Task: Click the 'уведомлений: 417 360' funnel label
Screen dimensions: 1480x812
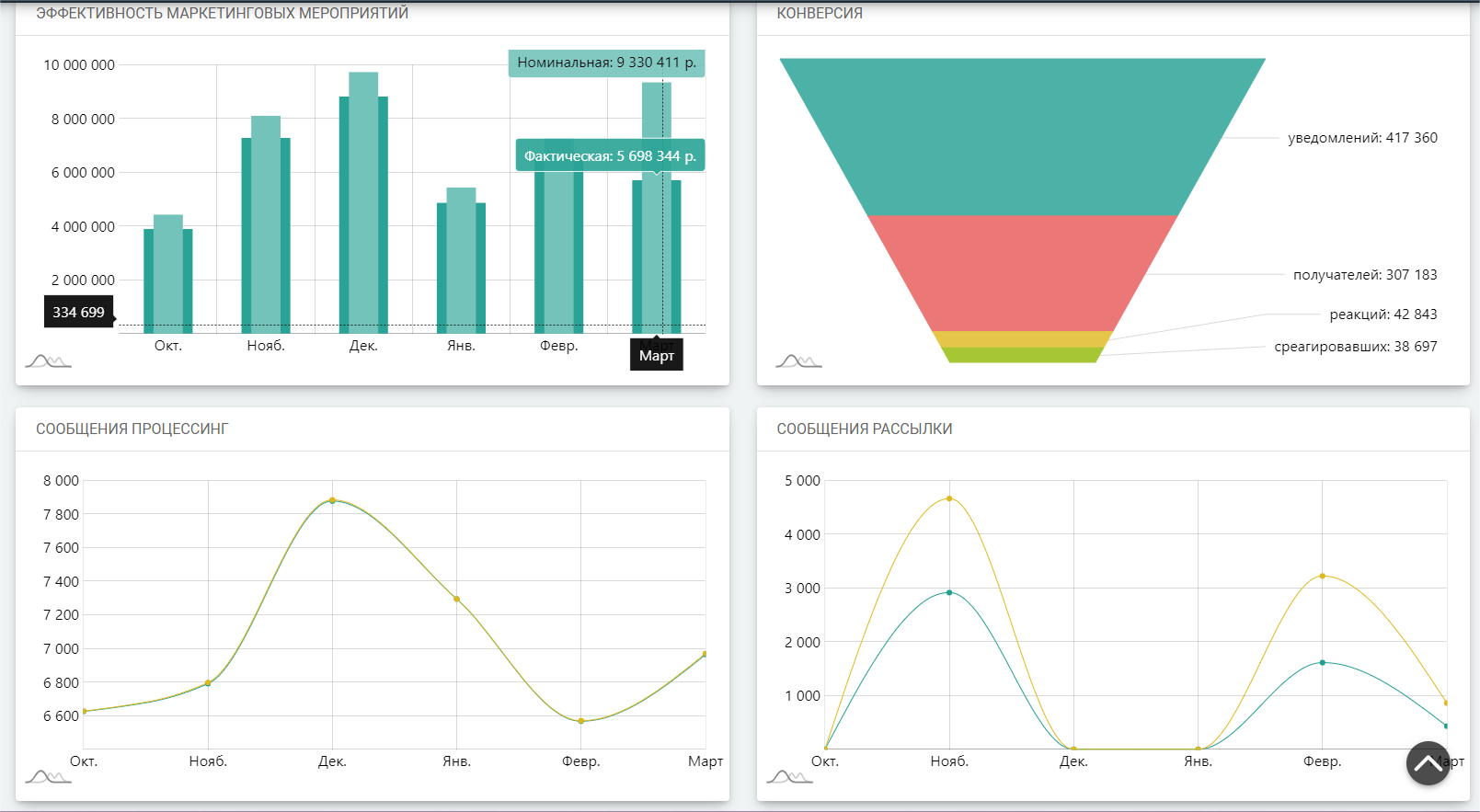Action: pyautogui.click(x=1361, y=138)
